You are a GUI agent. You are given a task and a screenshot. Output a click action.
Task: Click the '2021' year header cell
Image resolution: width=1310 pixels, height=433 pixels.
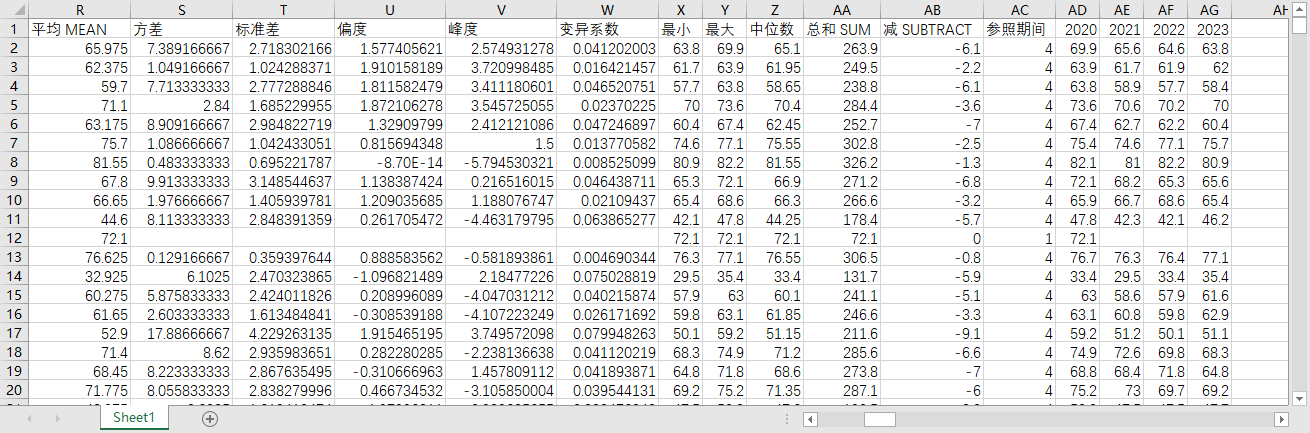click(1121, 29)
